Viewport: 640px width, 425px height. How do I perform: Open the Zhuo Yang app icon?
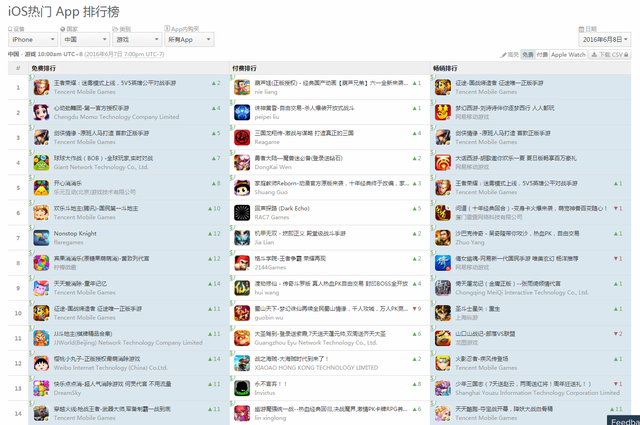[443, 238]
